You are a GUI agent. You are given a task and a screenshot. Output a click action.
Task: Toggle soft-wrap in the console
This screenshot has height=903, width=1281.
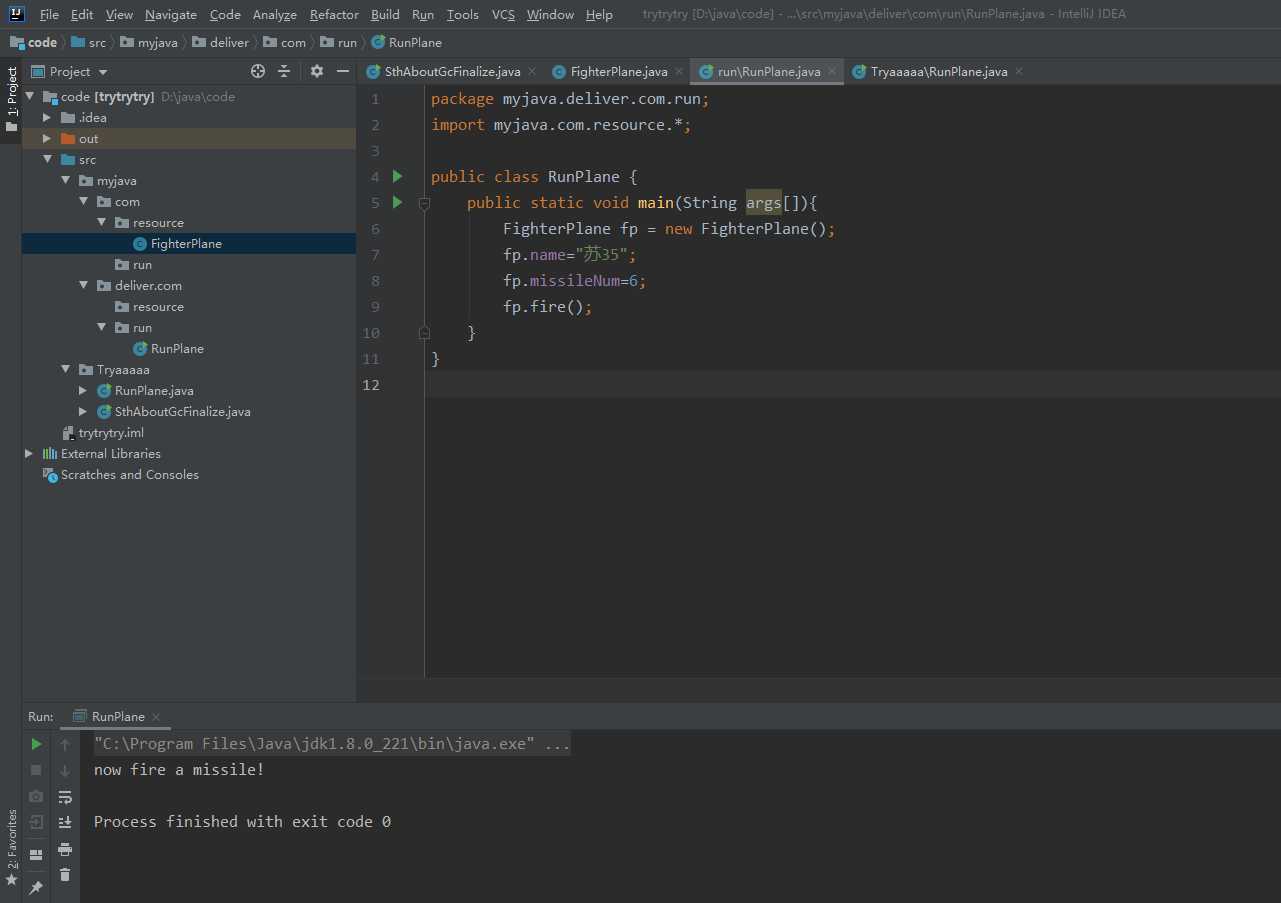click(65, 796)
